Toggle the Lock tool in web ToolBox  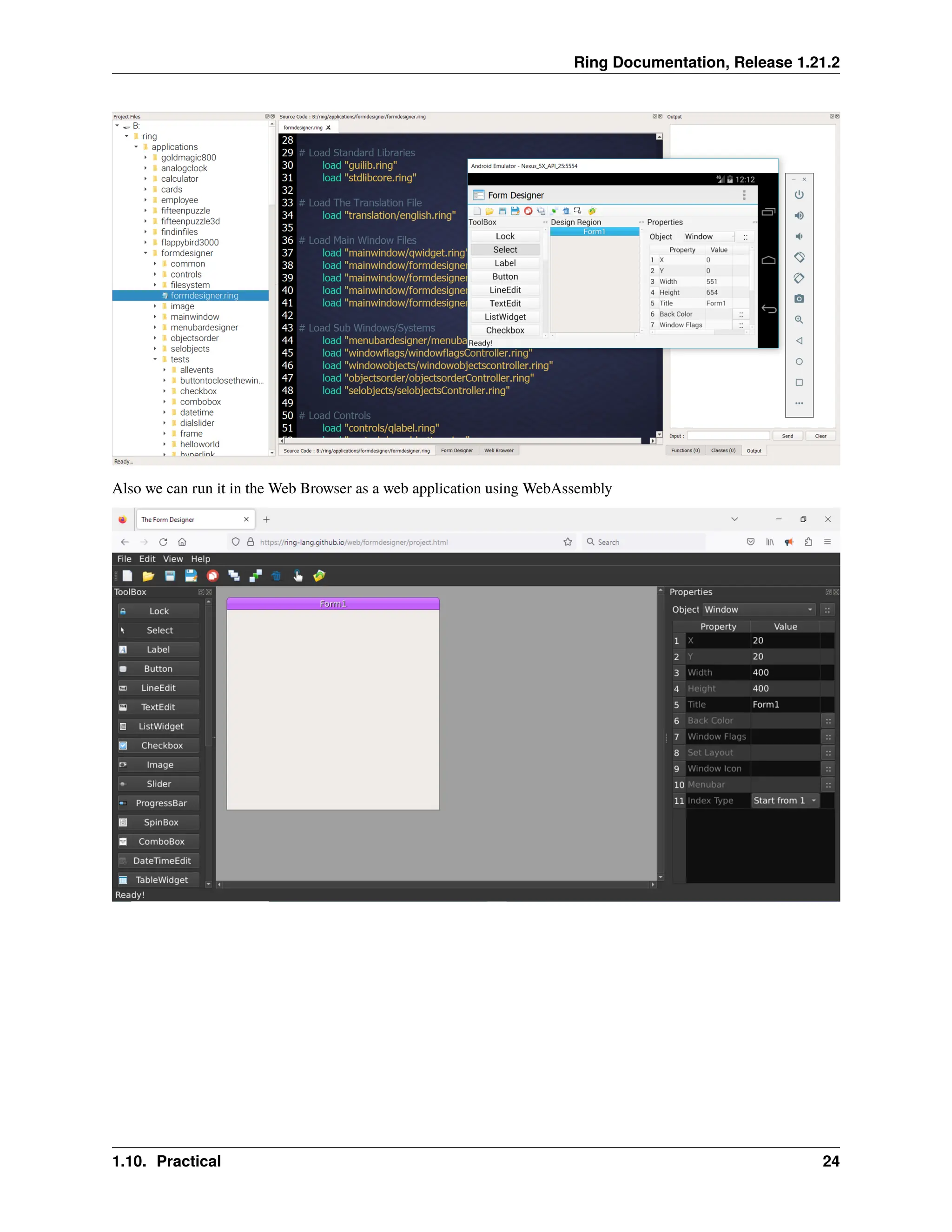coord(159,611)
